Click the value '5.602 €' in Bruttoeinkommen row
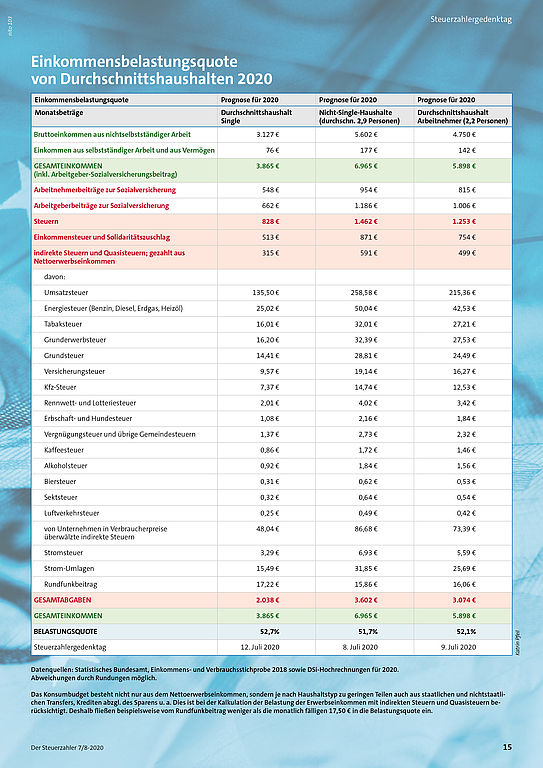 (366, 134)
